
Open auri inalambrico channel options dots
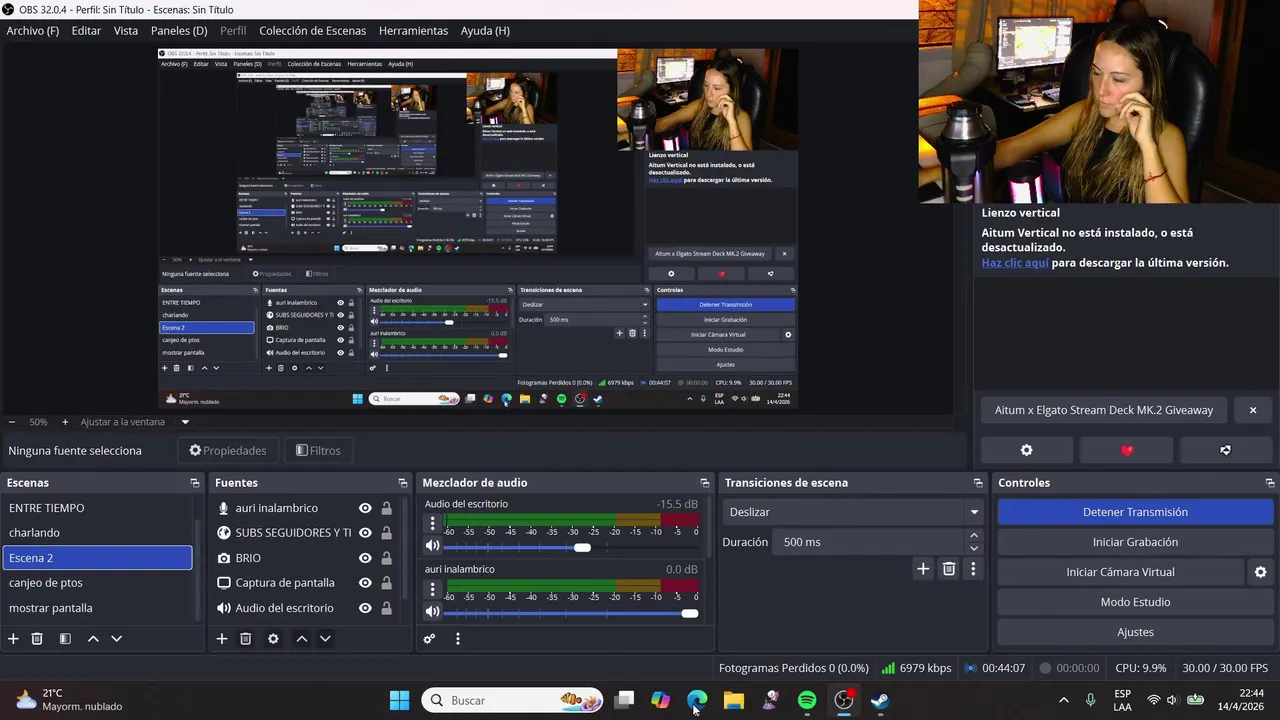click(x=433, y=588)
